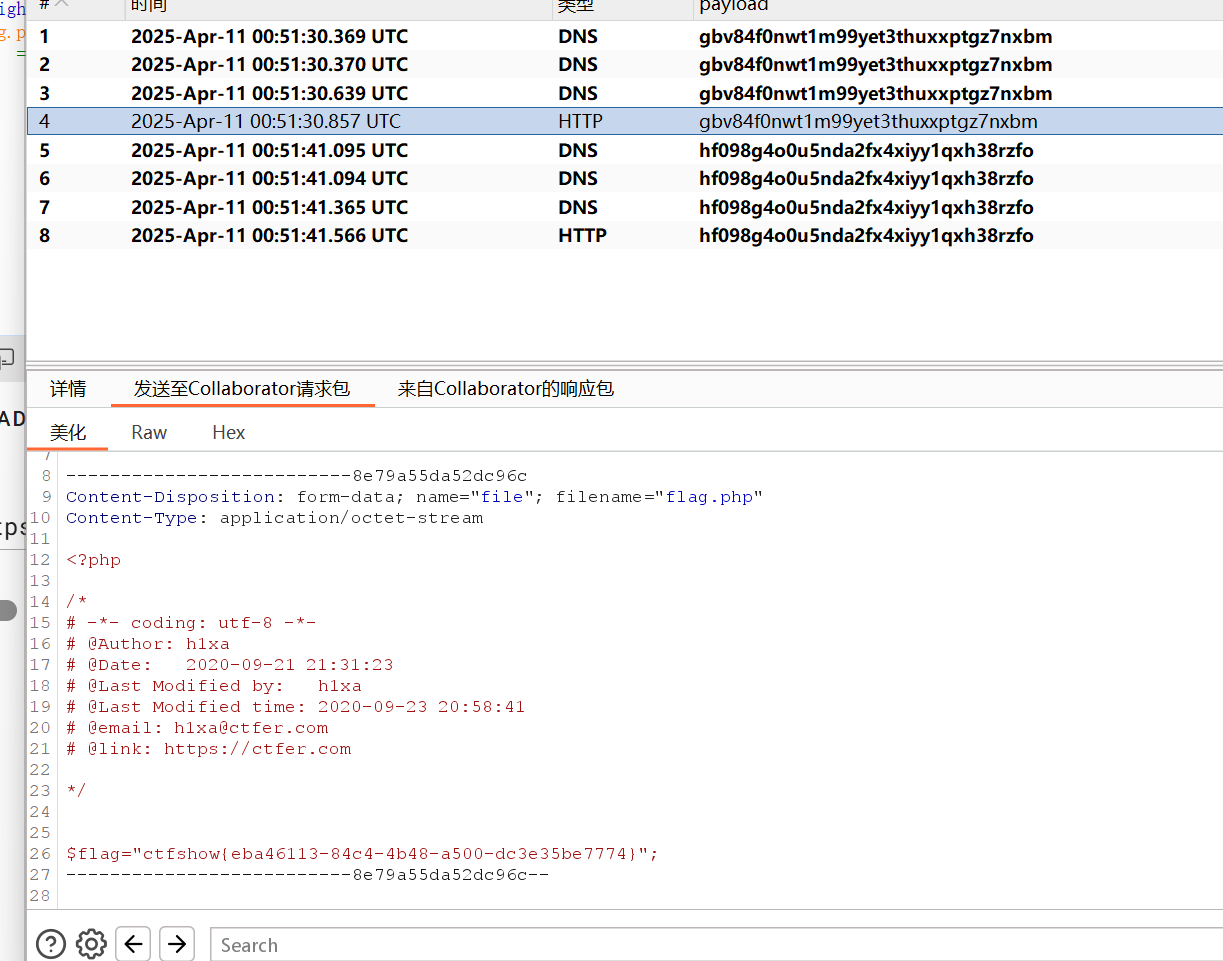This screenshot has width=1223, height=961.
Task: Select the 发送至Collaborator请求包 tab
Action: (x=242, y=389)
